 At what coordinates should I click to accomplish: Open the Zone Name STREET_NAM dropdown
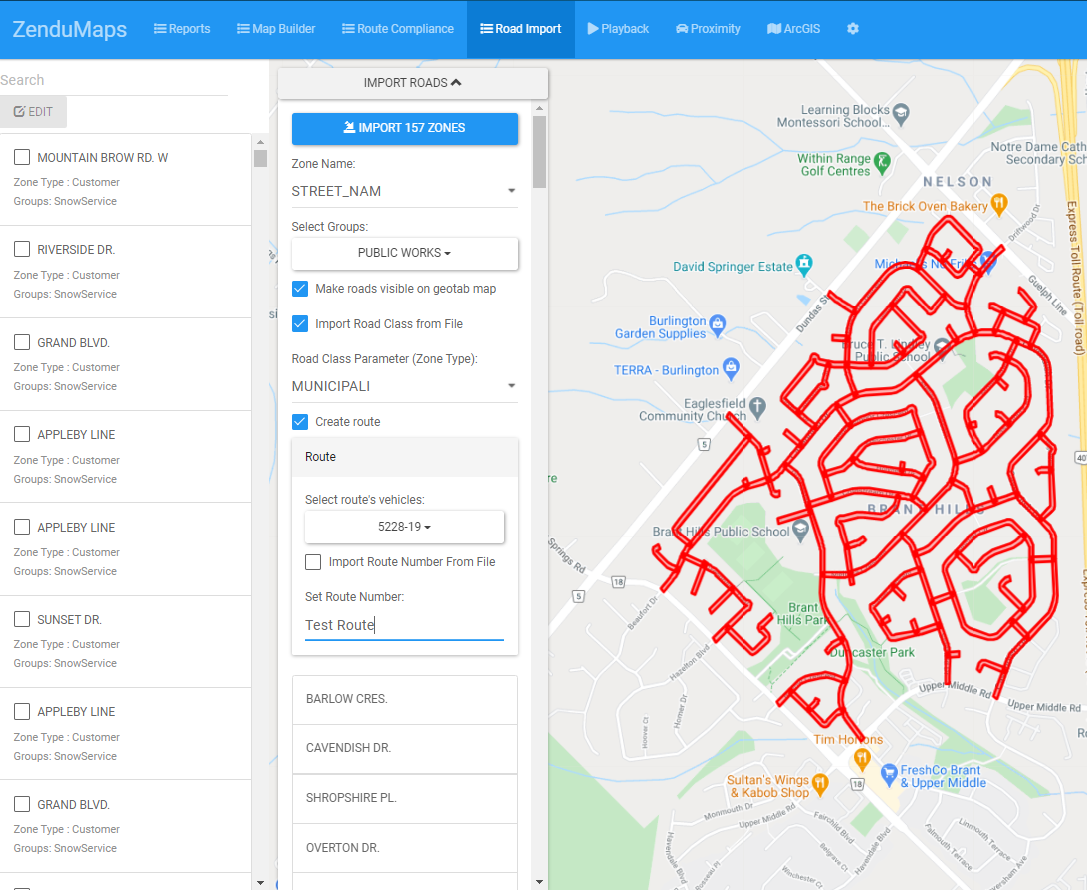404,191
